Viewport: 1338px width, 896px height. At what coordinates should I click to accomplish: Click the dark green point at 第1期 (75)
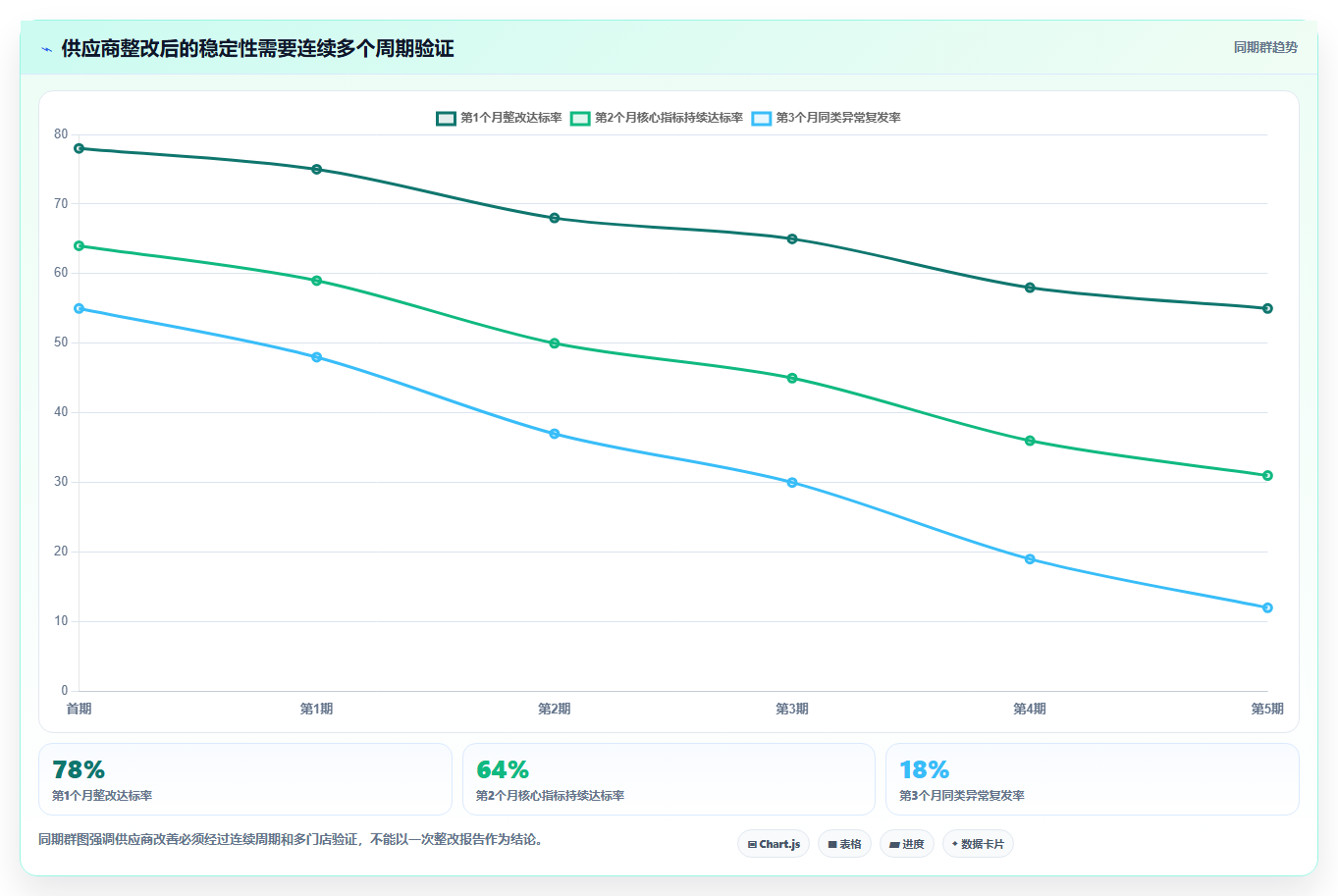tap(317, 169)
